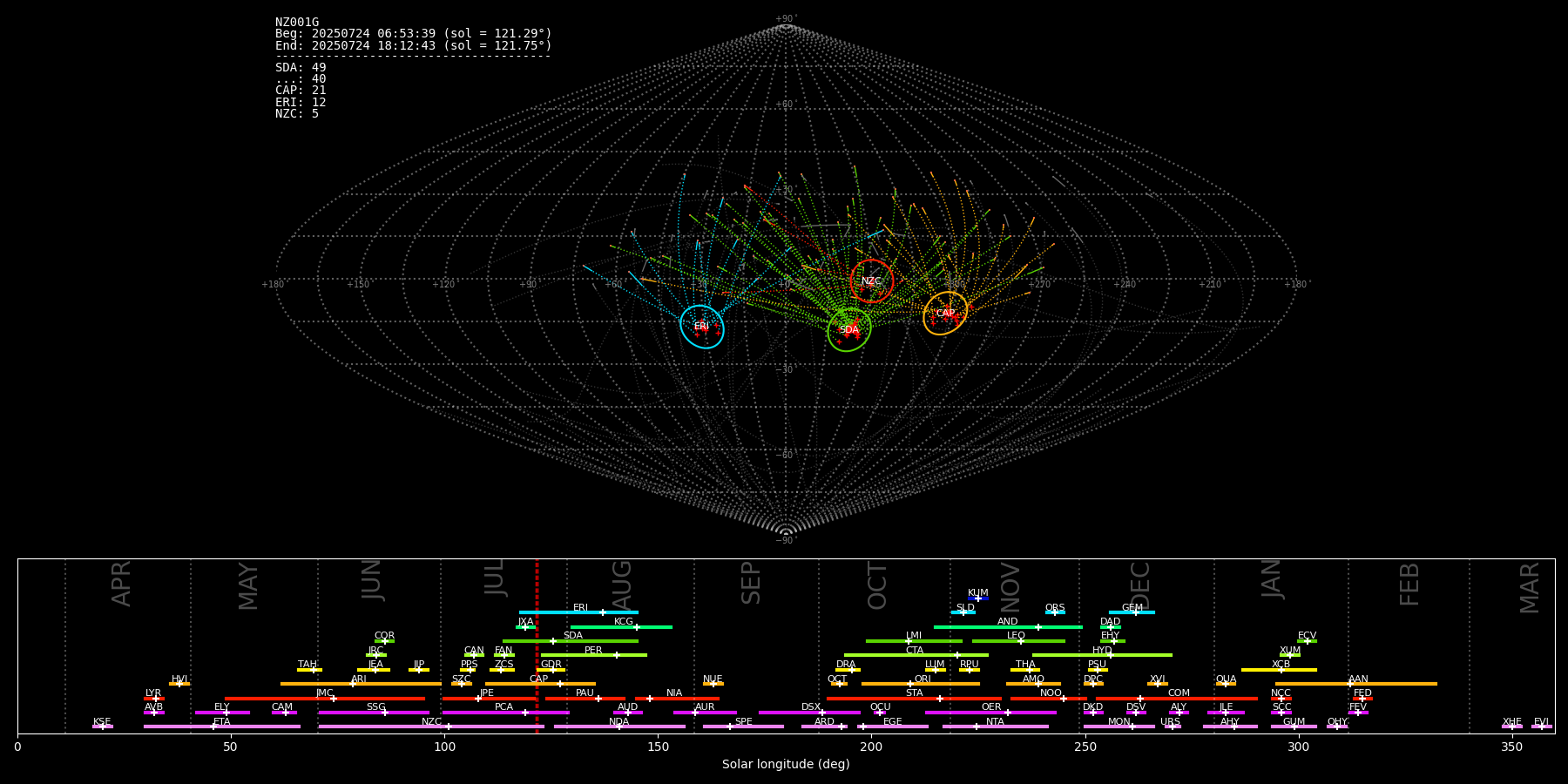This screenshot has width=1568, height=784.
Task: Click the 200 tick on solar longitude axis
Action: click(871, 747)
